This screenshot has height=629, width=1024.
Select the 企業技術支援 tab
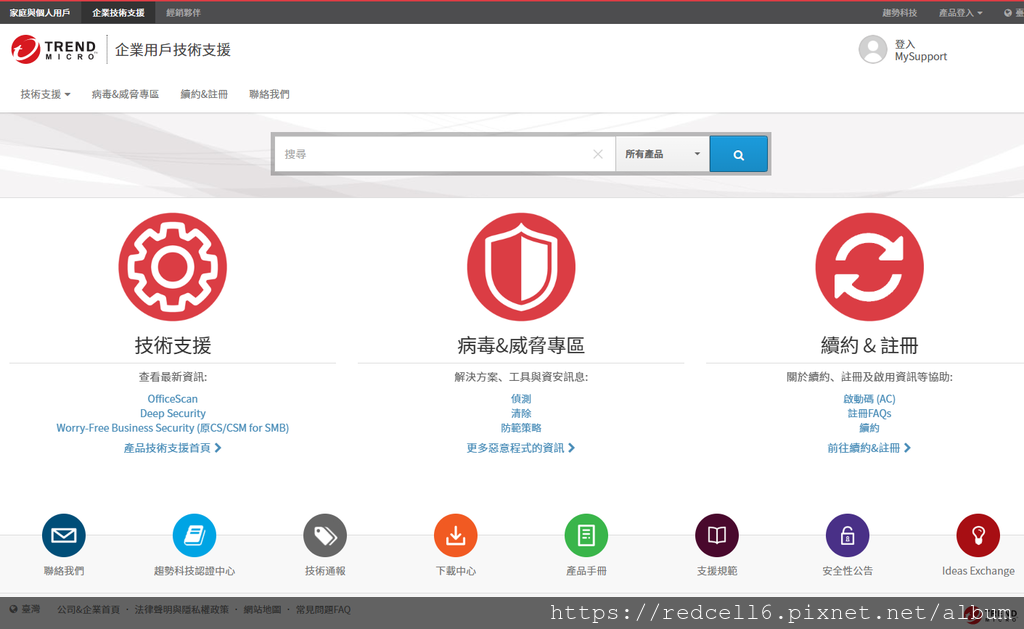(x=118, y=12)
